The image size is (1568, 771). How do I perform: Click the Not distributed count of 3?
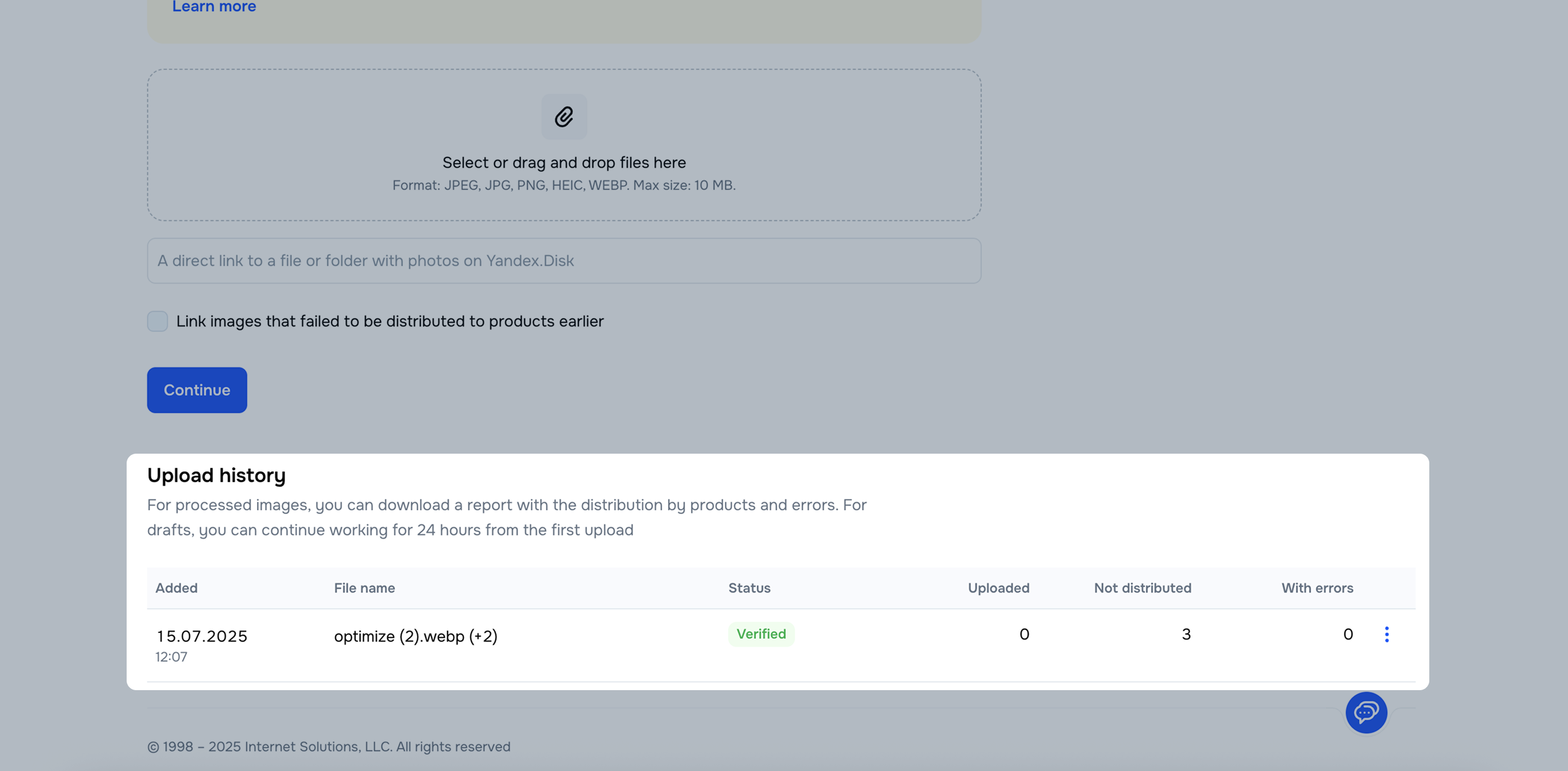click(1186, 634)
